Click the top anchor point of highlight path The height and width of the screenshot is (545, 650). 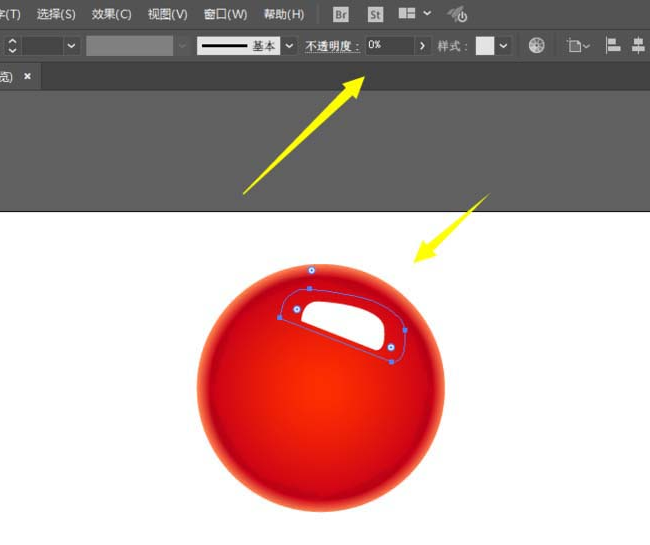309,288
